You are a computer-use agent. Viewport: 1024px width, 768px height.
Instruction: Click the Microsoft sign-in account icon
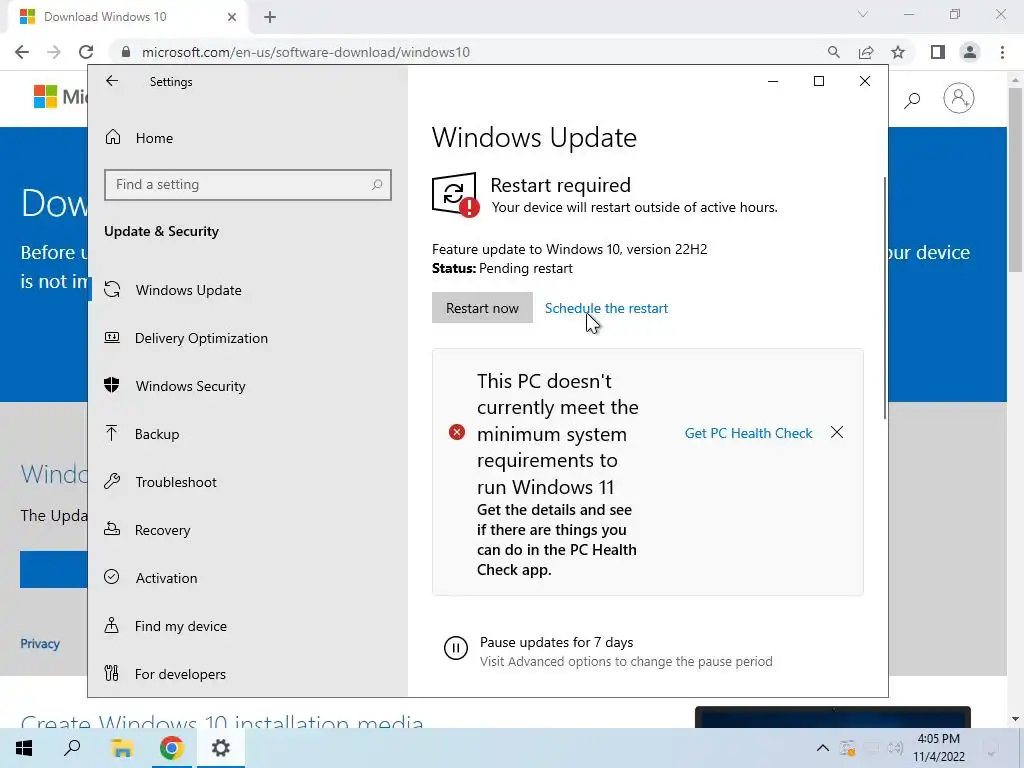(958, 99)
